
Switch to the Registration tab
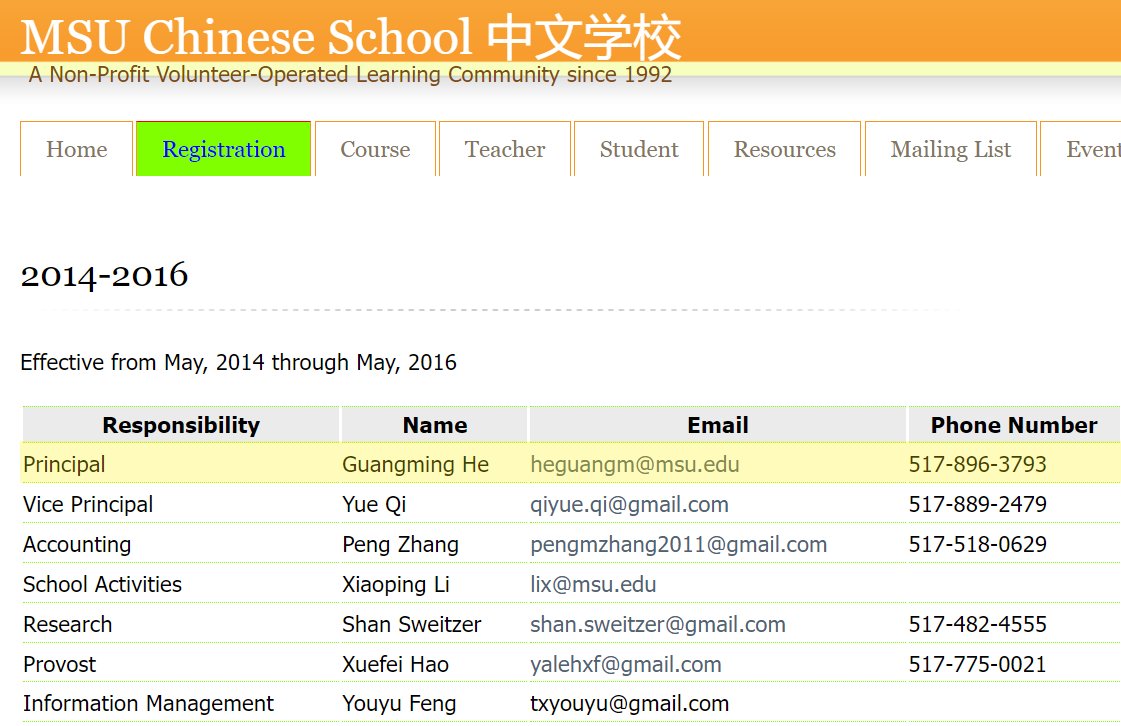[223, 150]
